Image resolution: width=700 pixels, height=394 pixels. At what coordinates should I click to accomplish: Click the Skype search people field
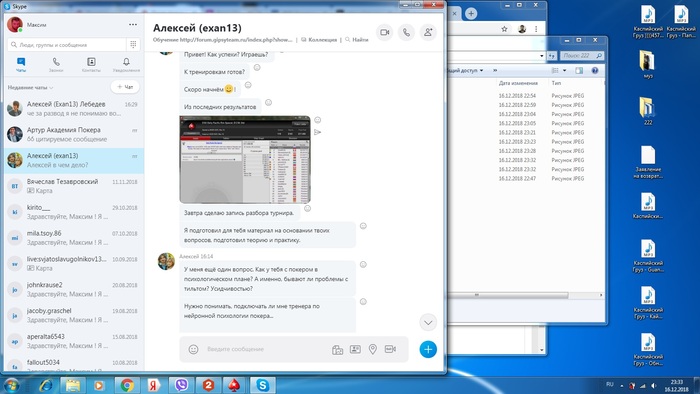[x=67, y=45]
